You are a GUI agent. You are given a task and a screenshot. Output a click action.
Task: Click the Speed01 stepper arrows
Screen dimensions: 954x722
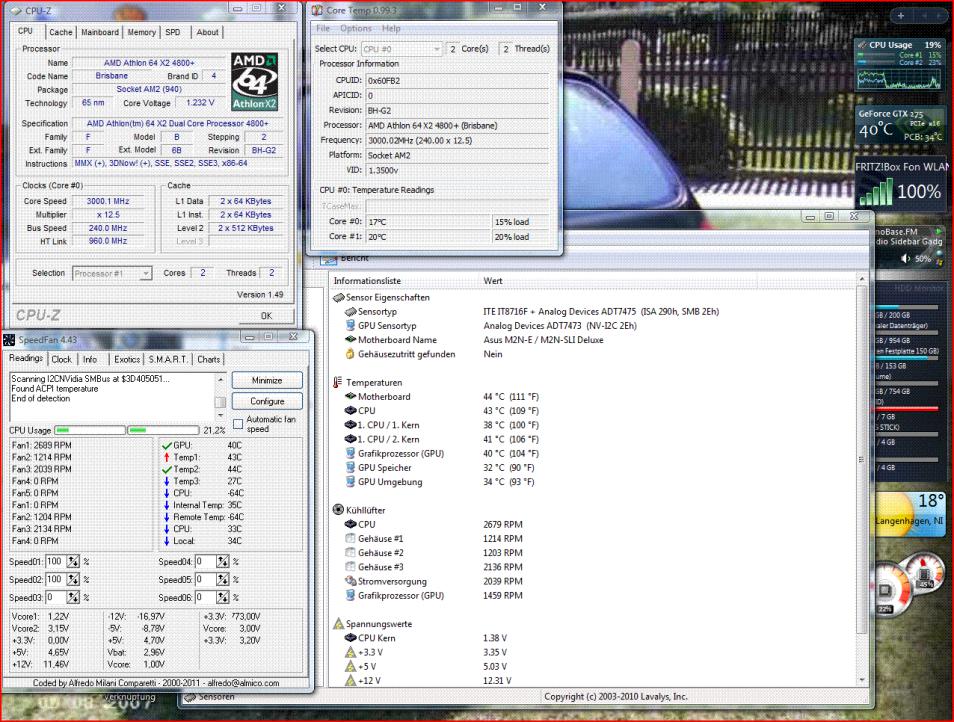[x=73, y=561]
